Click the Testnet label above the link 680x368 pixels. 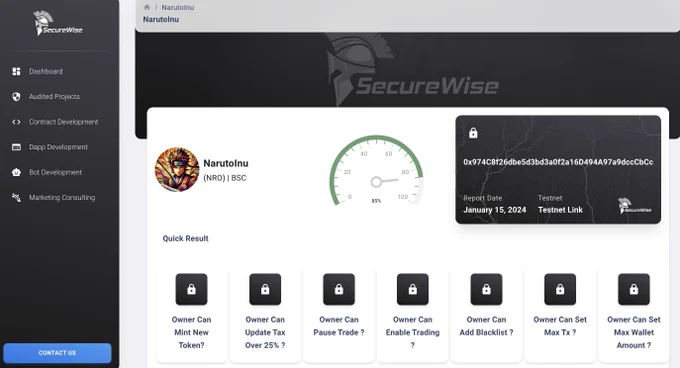coord(550,198)
